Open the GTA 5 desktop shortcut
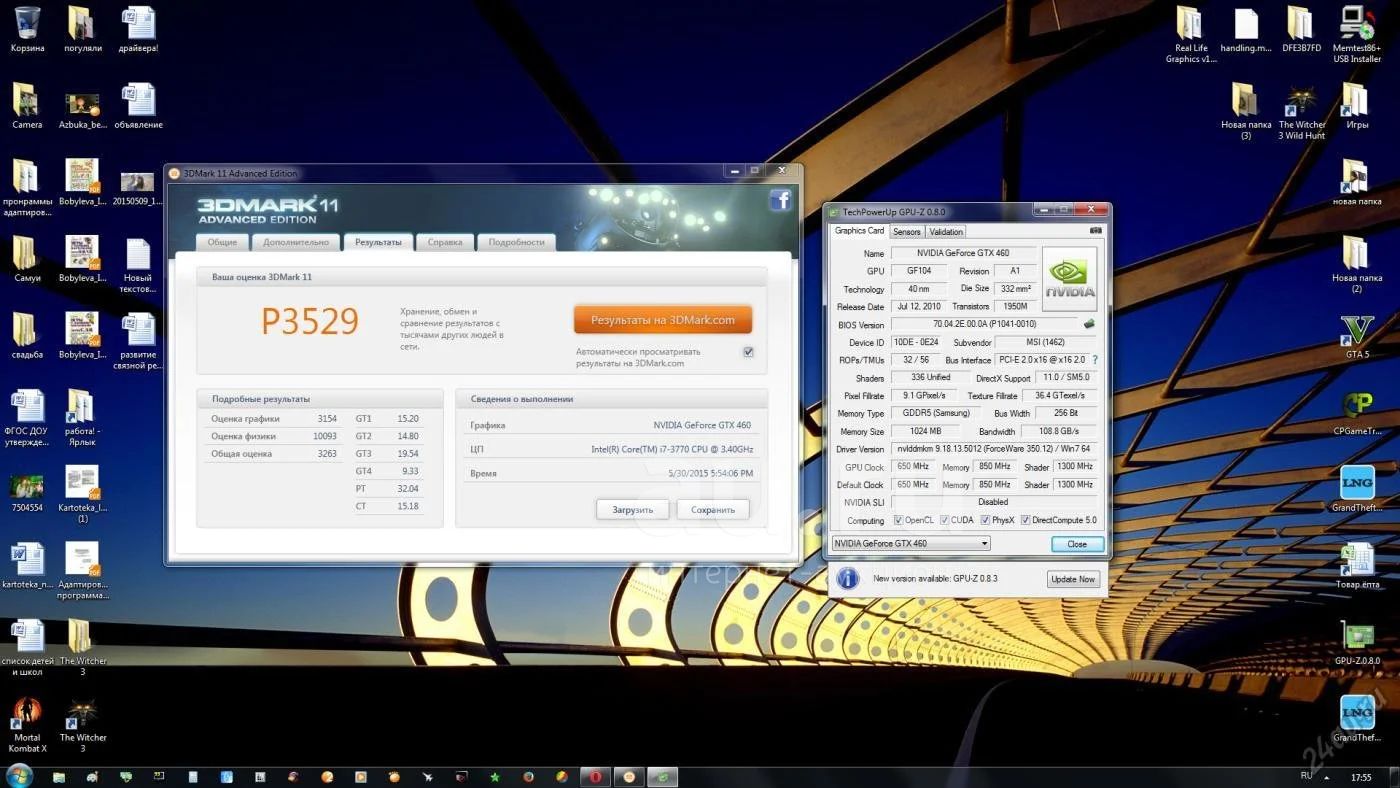Image resolution: width=1400 pixels, height=788 pixels. (1357, 330)
